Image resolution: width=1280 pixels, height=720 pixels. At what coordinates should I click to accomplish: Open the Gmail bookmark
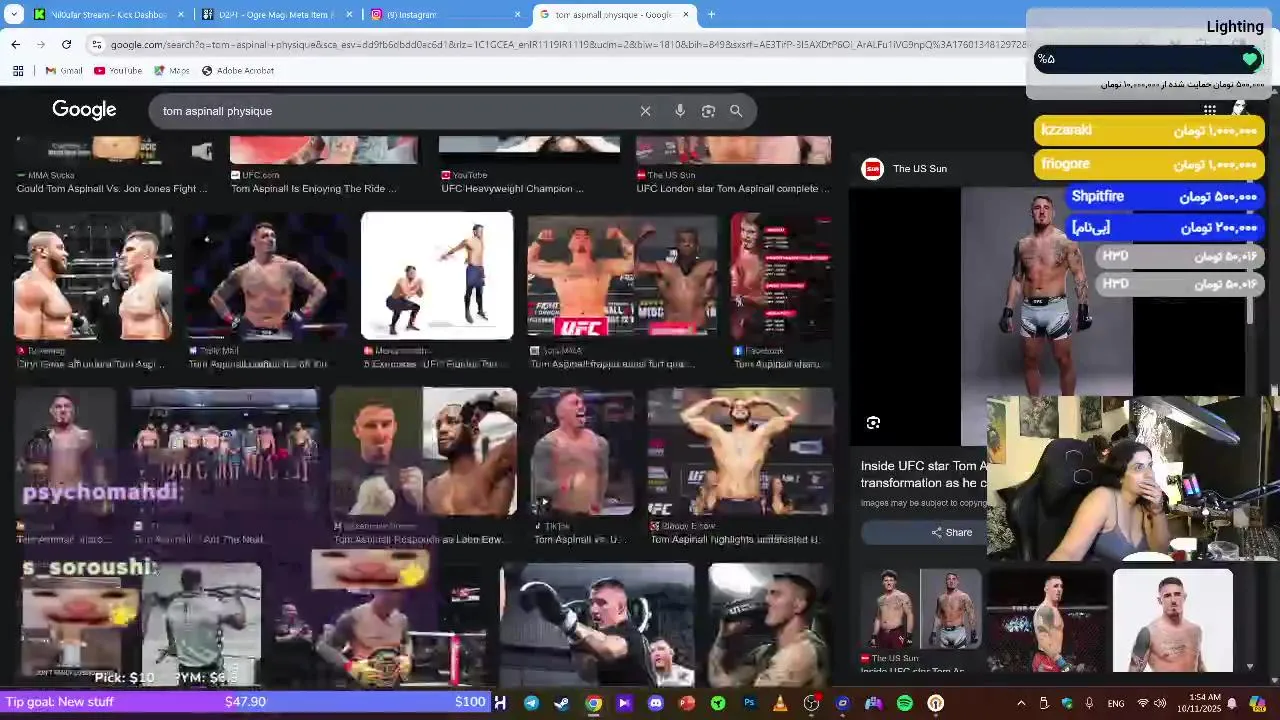[x=64, y=70]
